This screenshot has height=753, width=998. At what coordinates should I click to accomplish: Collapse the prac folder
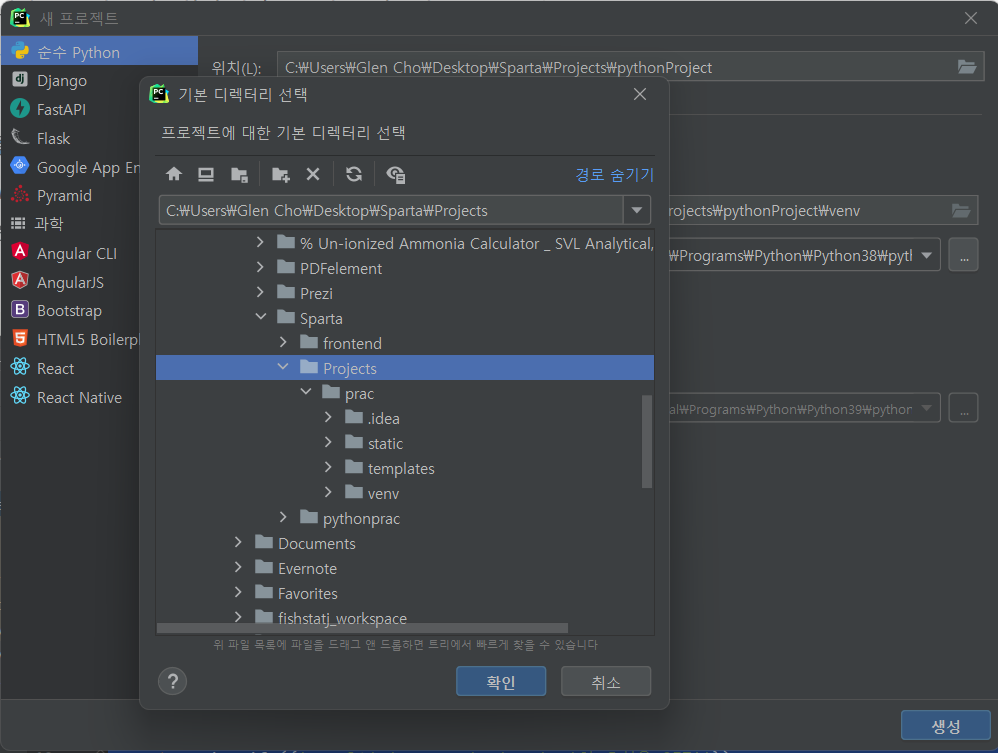[x=306, y=392]
